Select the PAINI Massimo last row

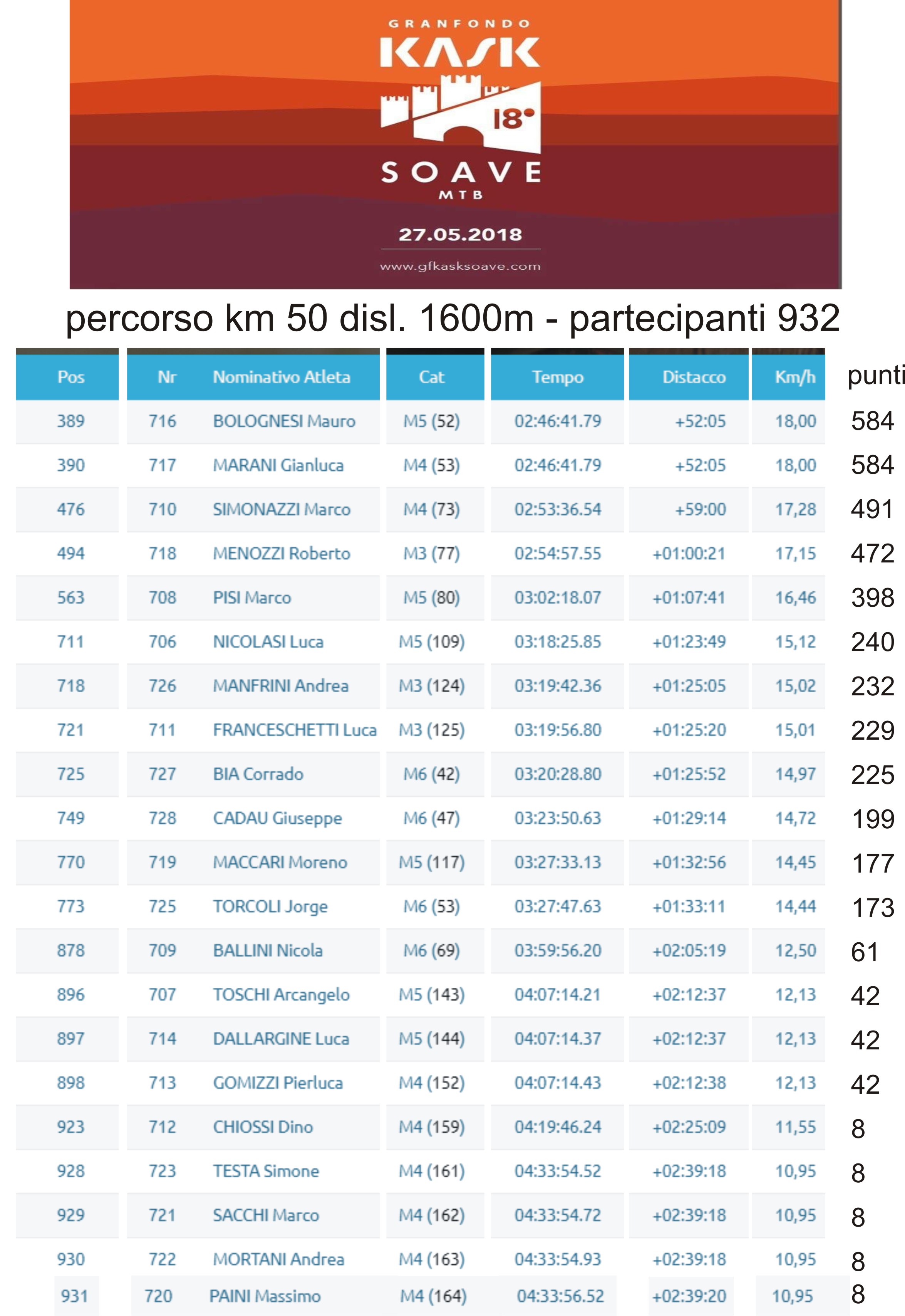point(452,1296)
